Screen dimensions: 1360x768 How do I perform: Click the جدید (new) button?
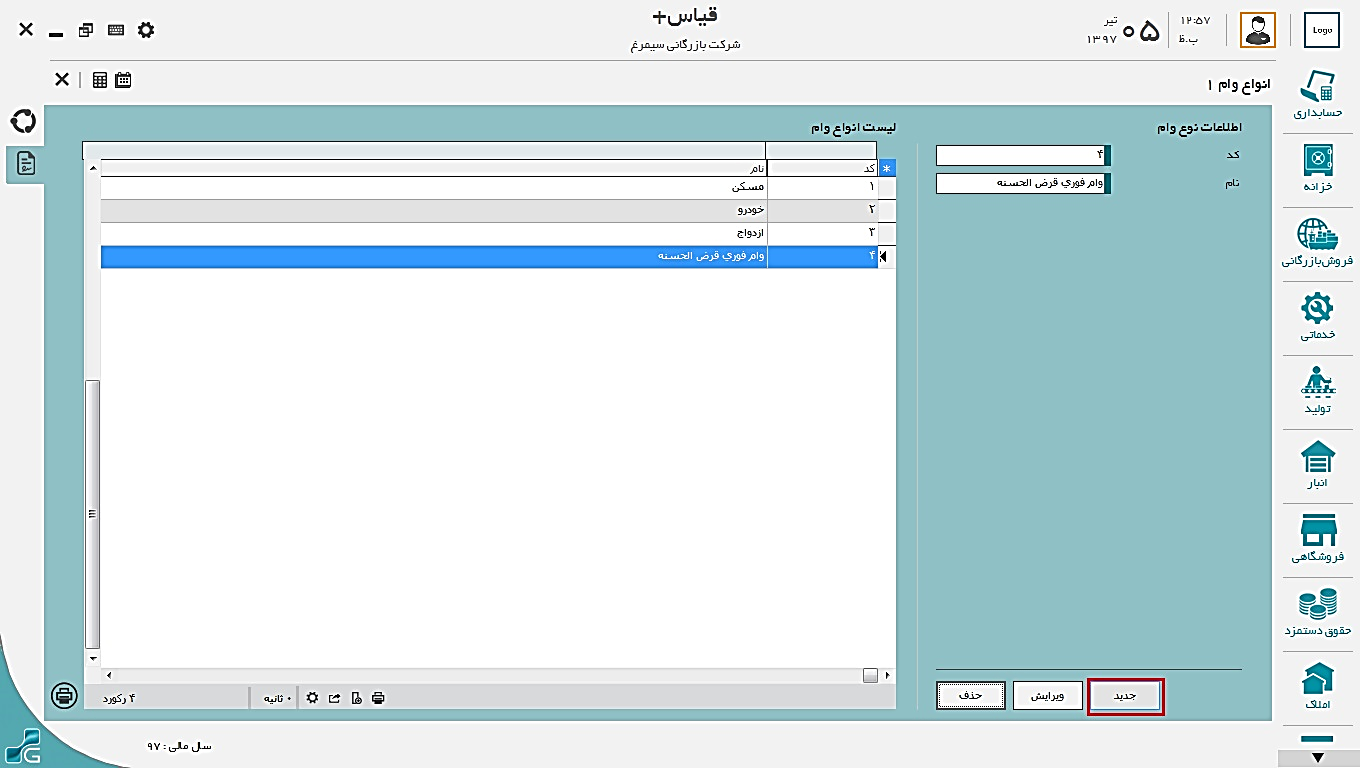point(1126,695)
